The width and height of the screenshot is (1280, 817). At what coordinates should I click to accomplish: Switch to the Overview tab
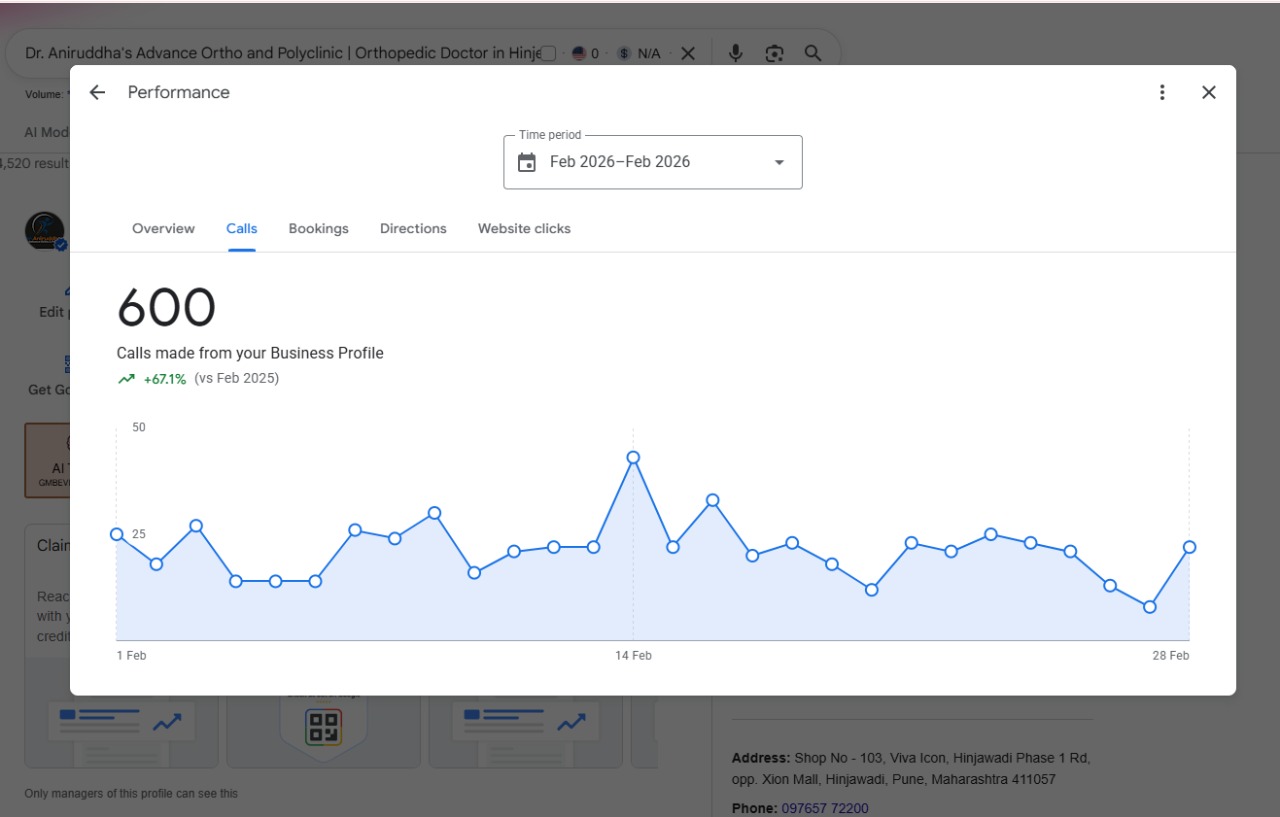(163, 229)
